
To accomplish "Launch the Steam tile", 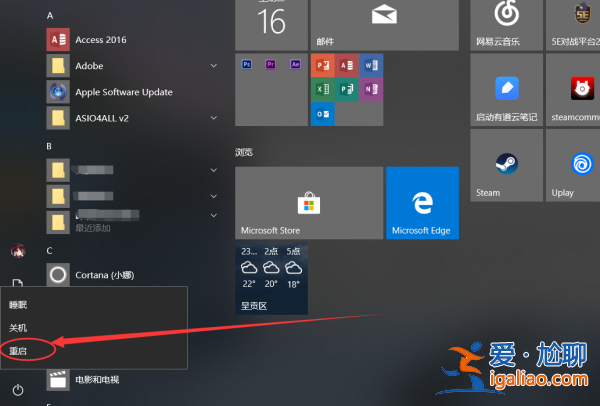I will pyautogui.click(x=507, y=165).
